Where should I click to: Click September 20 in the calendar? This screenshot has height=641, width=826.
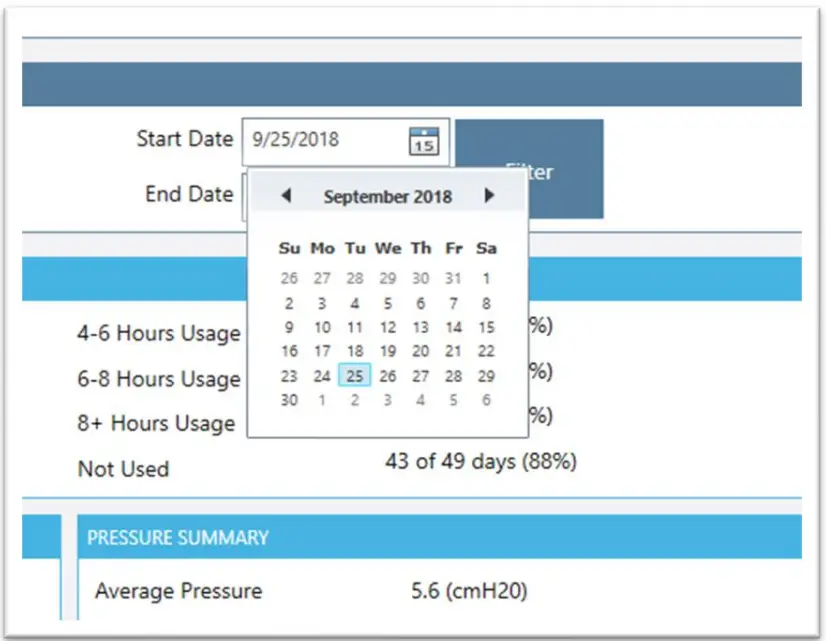click(421, 351)
